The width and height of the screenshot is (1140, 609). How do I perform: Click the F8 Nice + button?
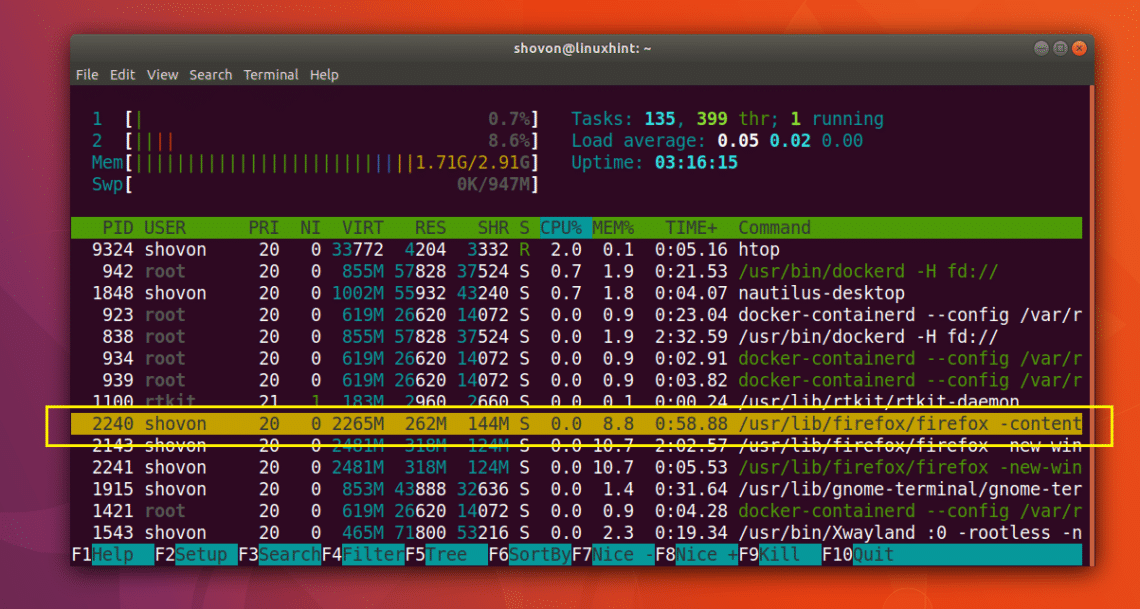pyautogui.click(x=697, y=554)
